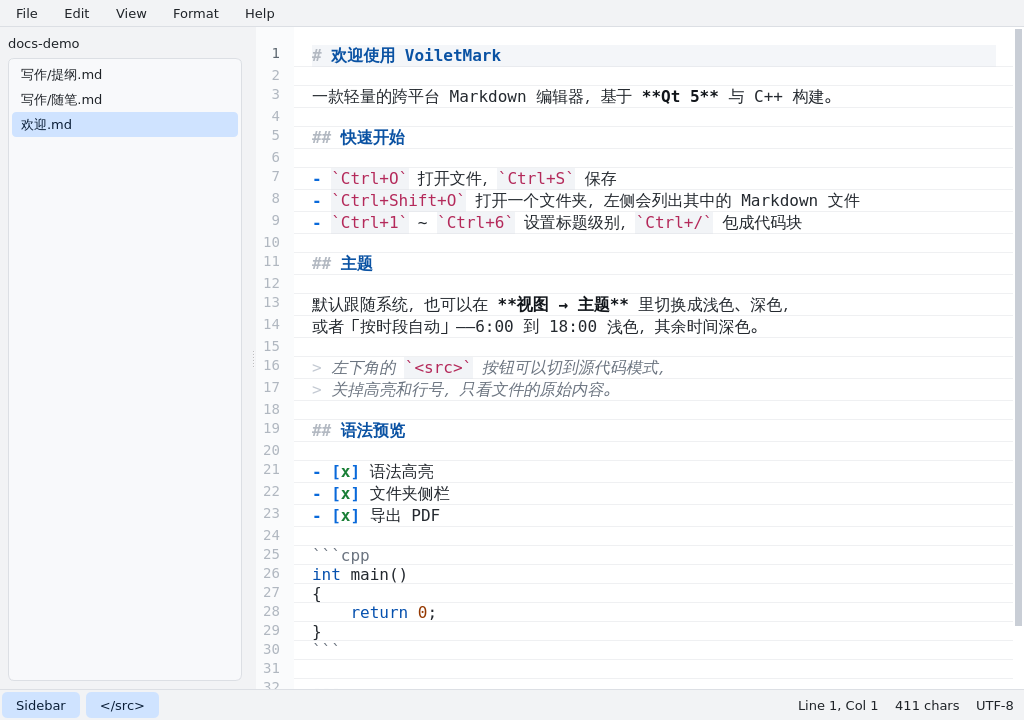Click line number 25 in the gutter
The image size is (1024, 720).
[272, 554]
